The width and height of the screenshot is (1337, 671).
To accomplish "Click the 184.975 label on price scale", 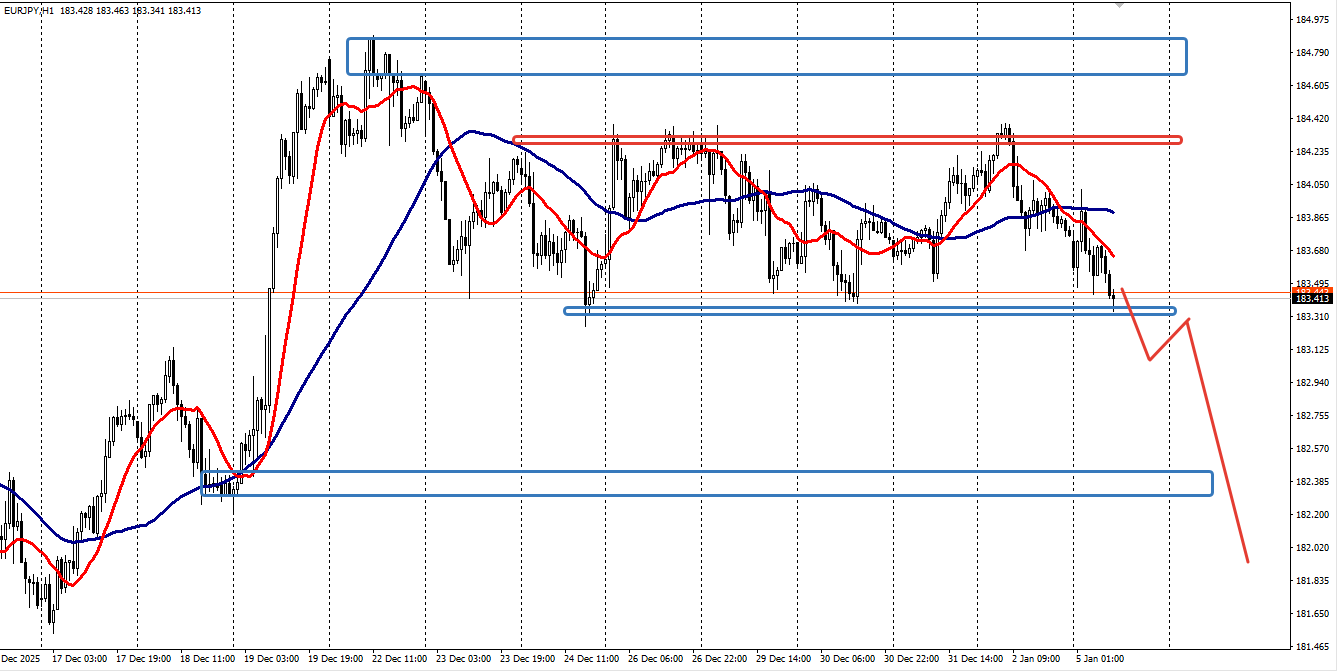I will click(x=1312, y=20).
